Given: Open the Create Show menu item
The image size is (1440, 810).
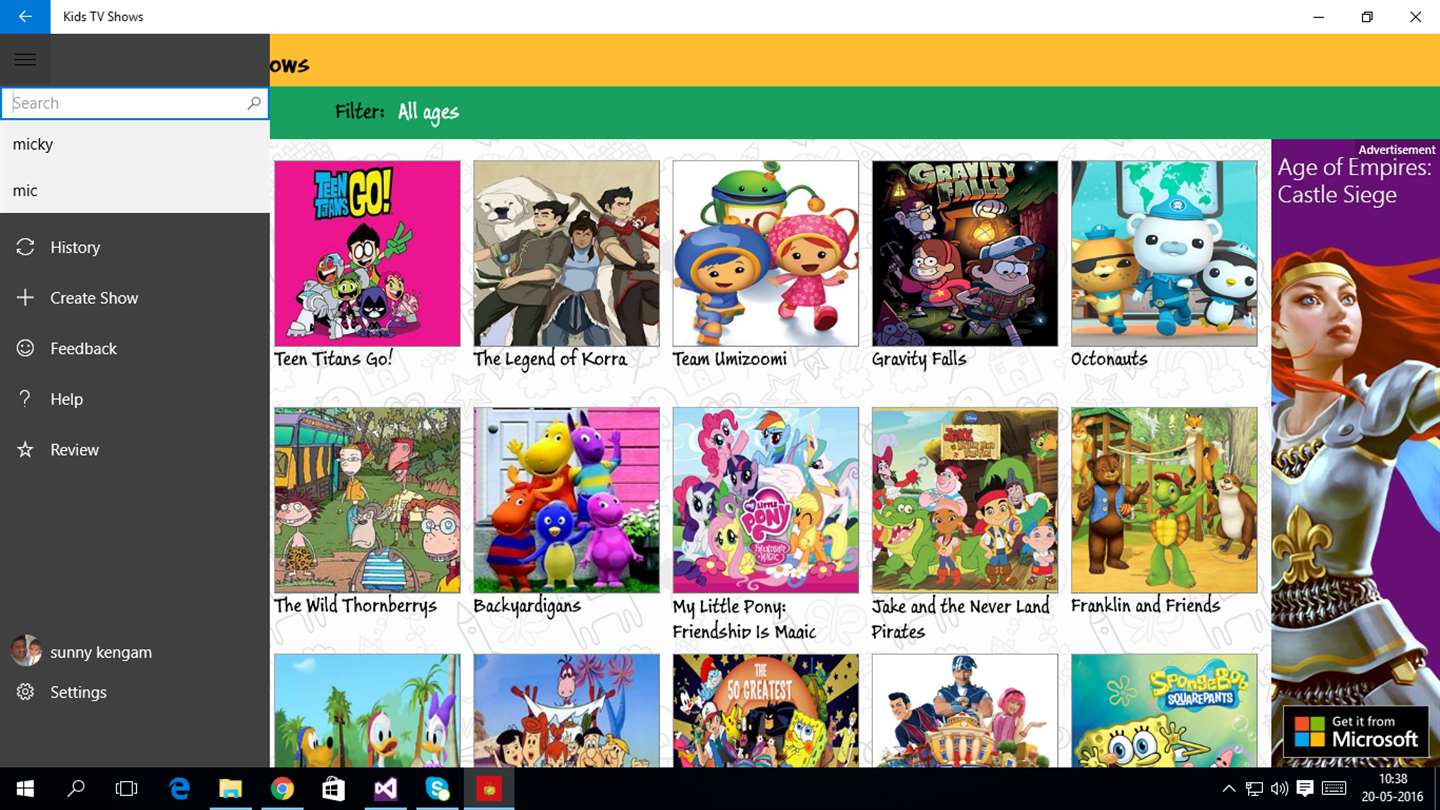Looking at the screenshot, I should [x=135, y=297].
